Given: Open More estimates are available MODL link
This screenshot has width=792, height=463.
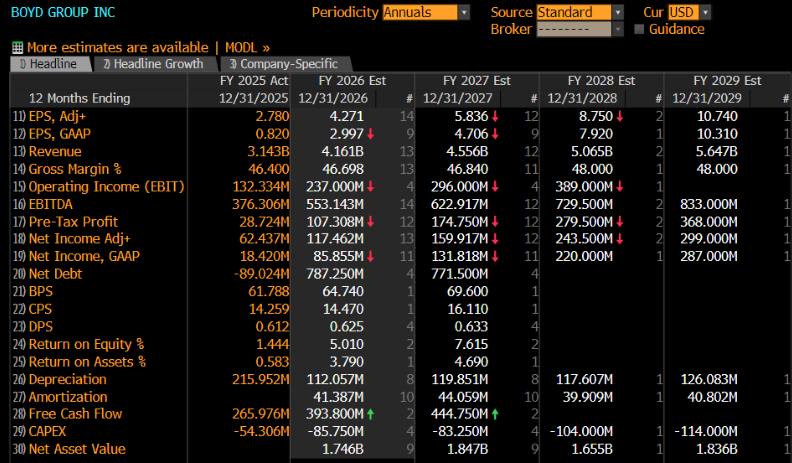Looking at the screenshot, I should coord(148,48).
